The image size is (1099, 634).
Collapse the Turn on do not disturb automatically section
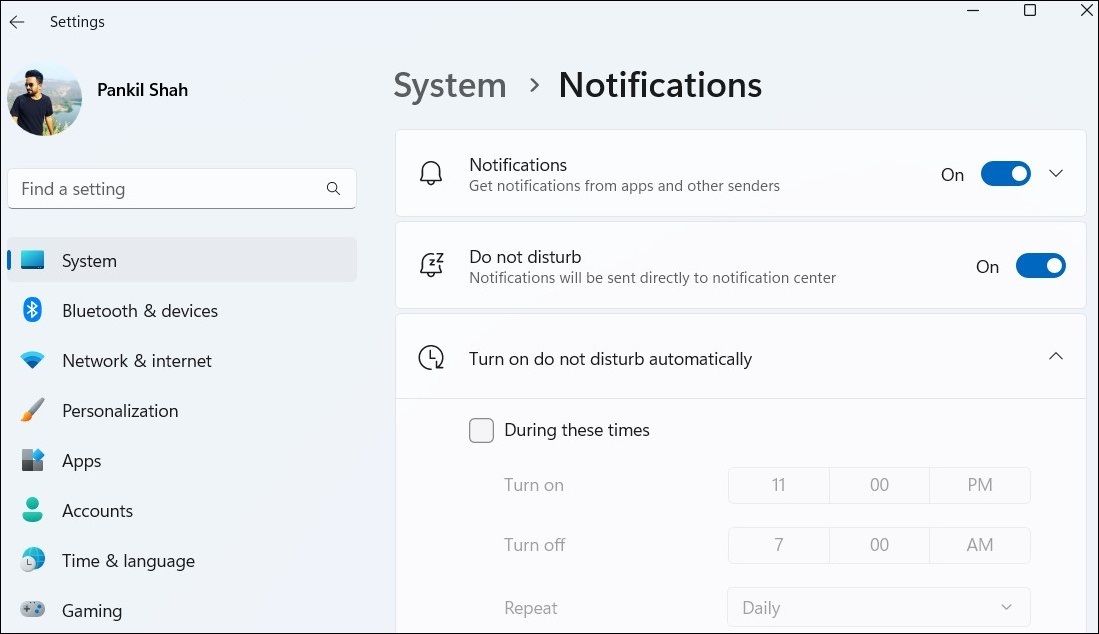point(1056,356)
